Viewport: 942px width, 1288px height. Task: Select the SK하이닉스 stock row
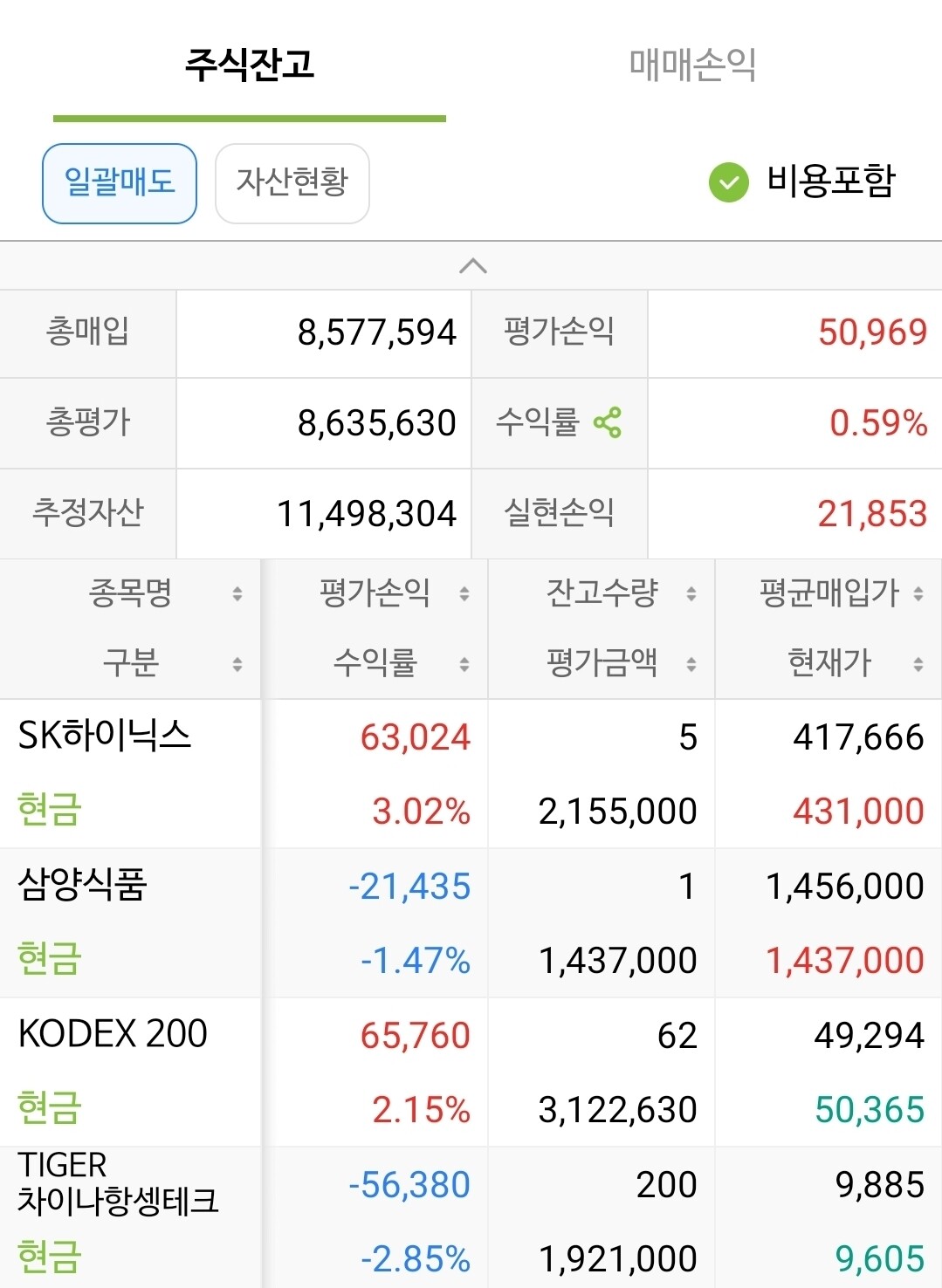pyautogui.click(x=471, y=773)
